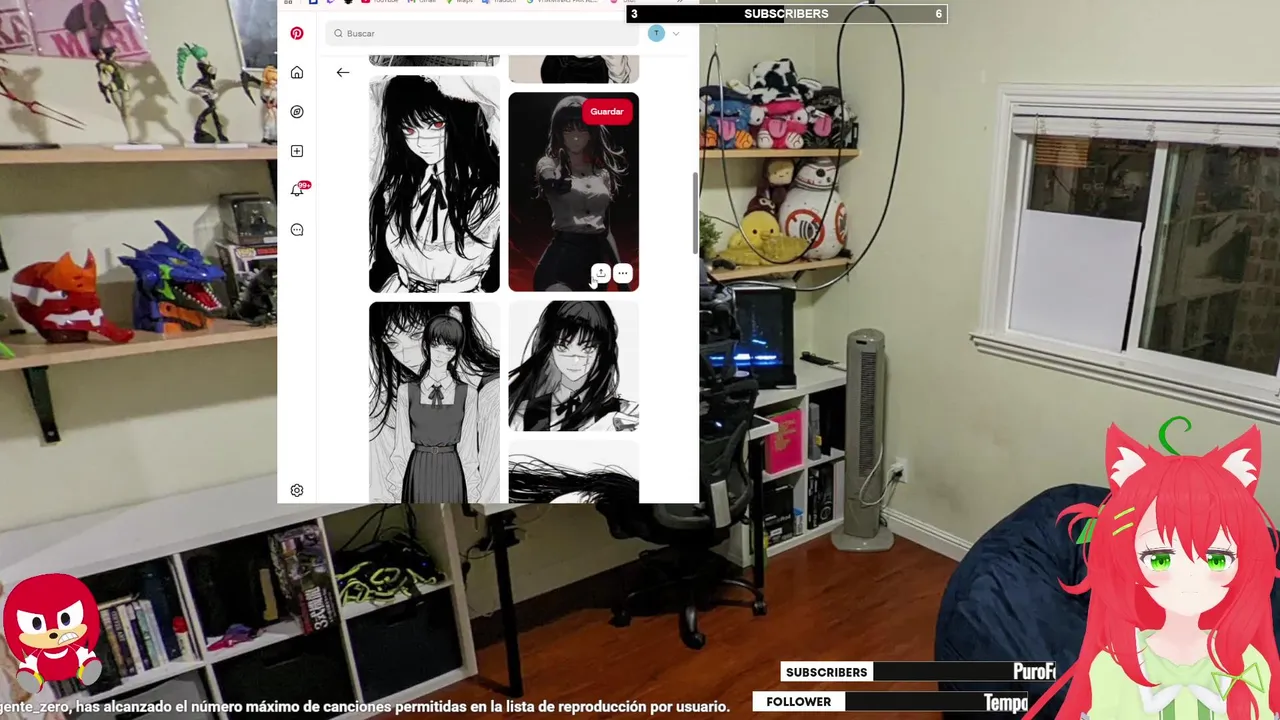The image size is (1280, 720).
Task: Open the two girls in dress pin
Action: [434, 402]
